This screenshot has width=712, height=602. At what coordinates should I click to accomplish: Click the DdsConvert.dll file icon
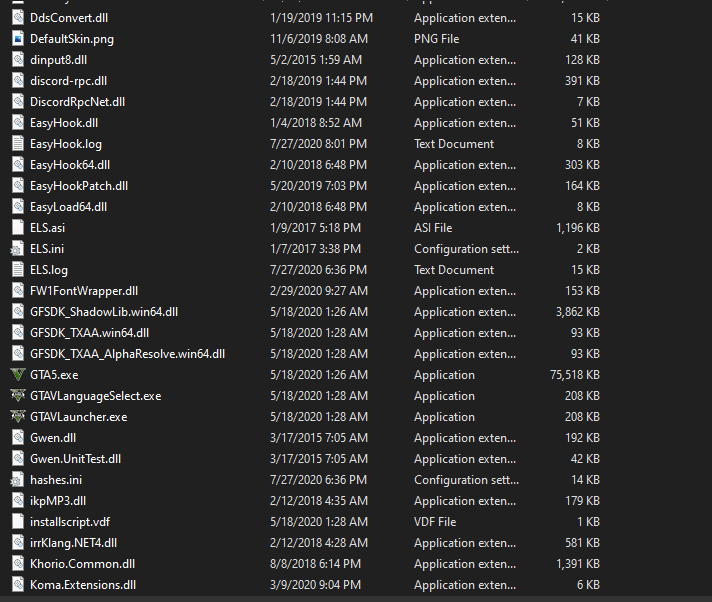pyautogui.click(x=18, y=18)
